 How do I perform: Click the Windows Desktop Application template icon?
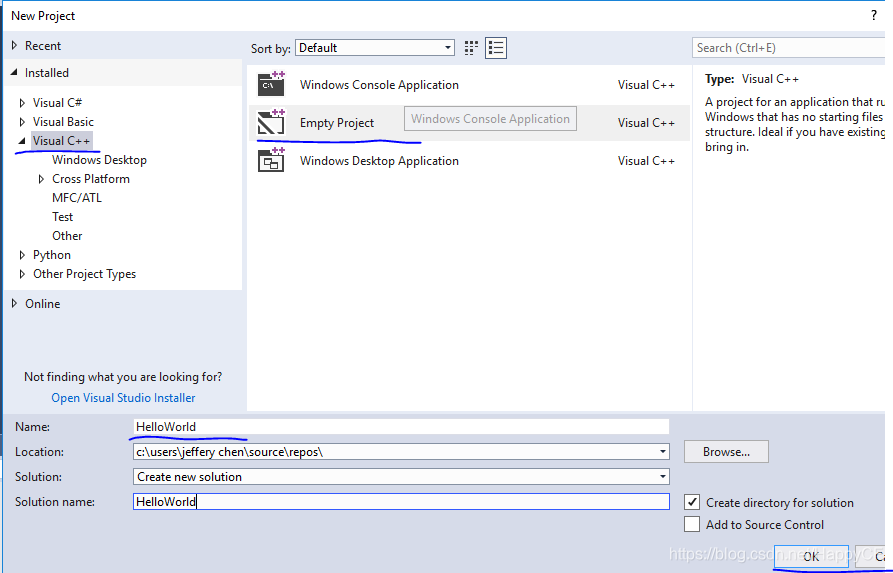pyautogui.click(x=271, y=160)
